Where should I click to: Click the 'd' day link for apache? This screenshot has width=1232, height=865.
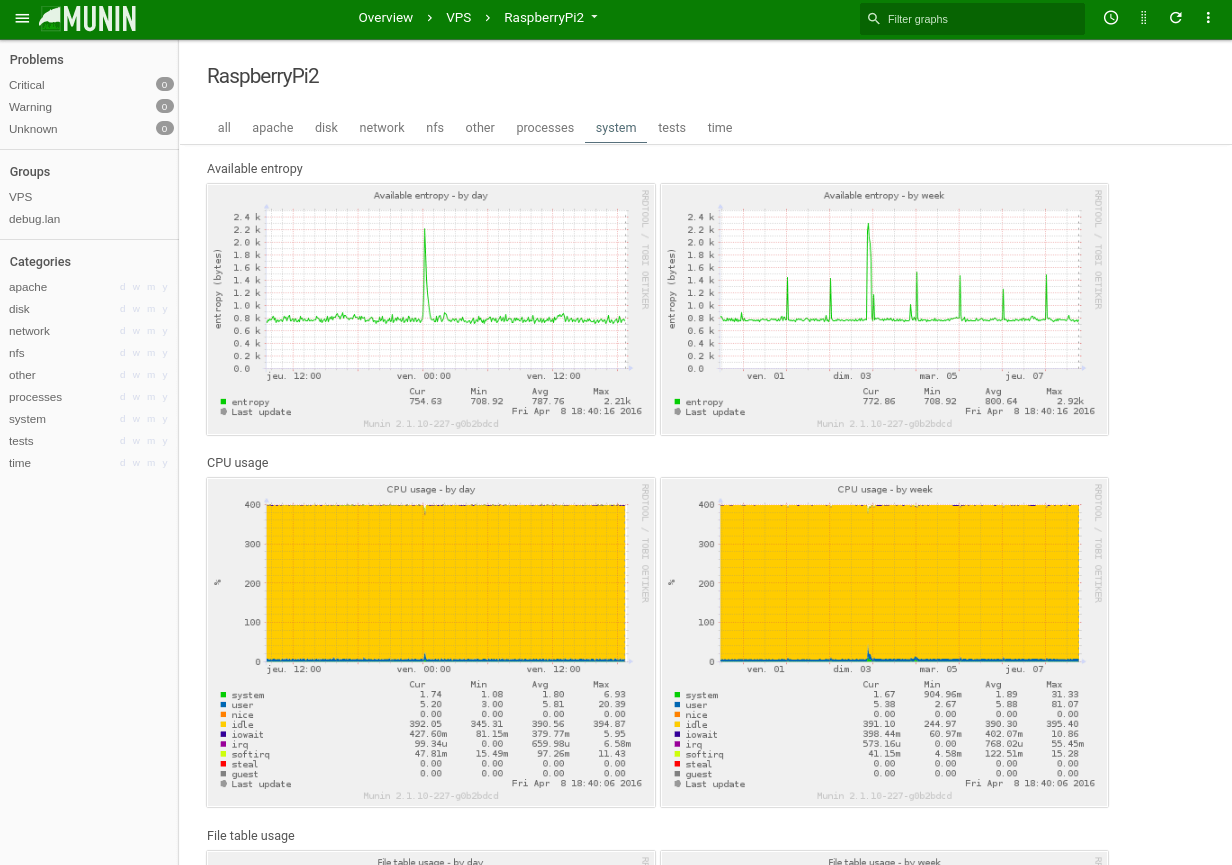123,287
